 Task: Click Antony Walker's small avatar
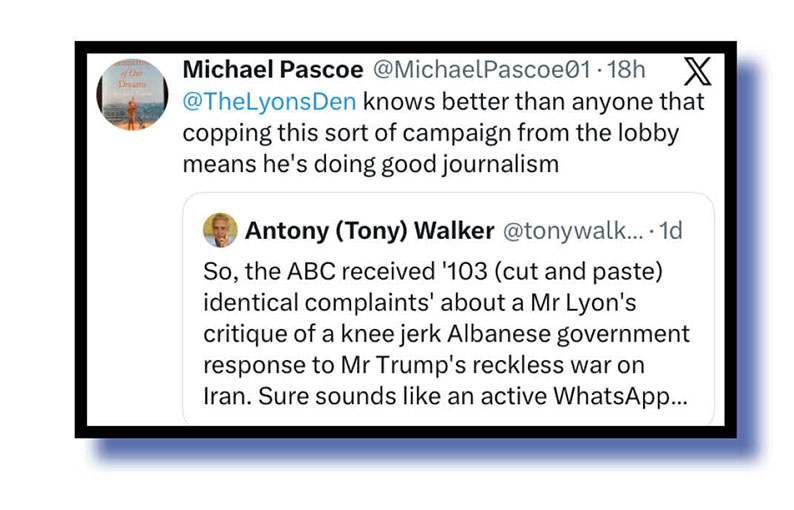coord(220,230)
